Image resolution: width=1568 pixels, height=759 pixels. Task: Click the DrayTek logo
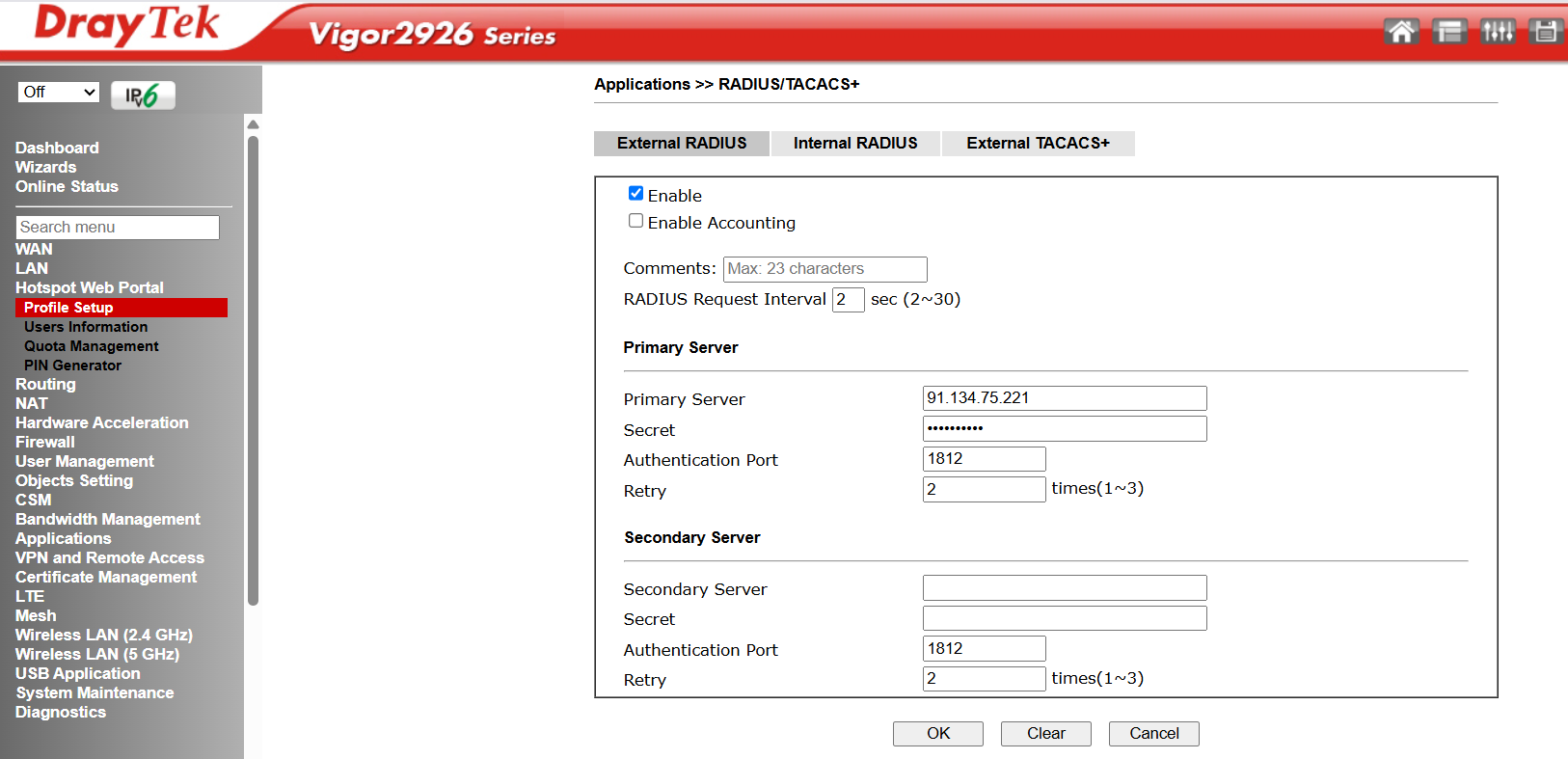126,25
